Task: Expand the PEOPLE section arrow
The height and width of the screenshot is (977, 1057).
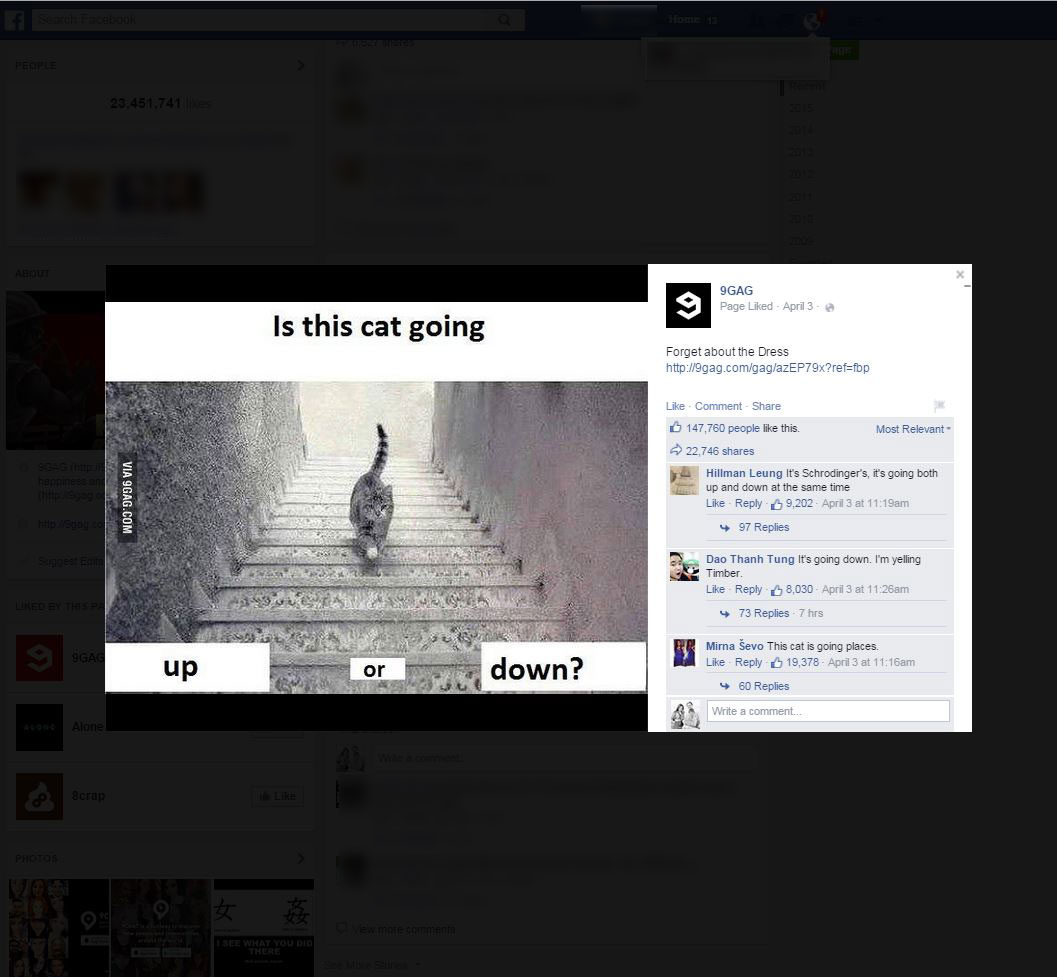Action: (x=301, y=65)
